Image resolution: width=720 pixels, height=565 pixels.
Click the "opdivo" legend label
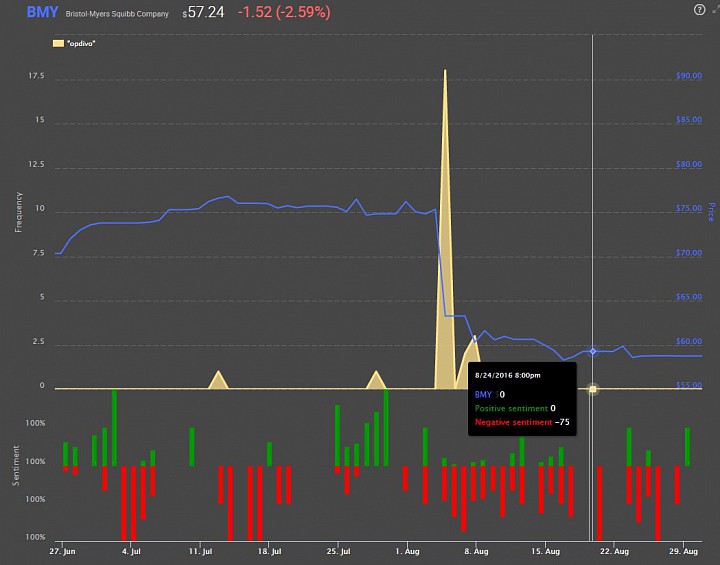point(81,44)
